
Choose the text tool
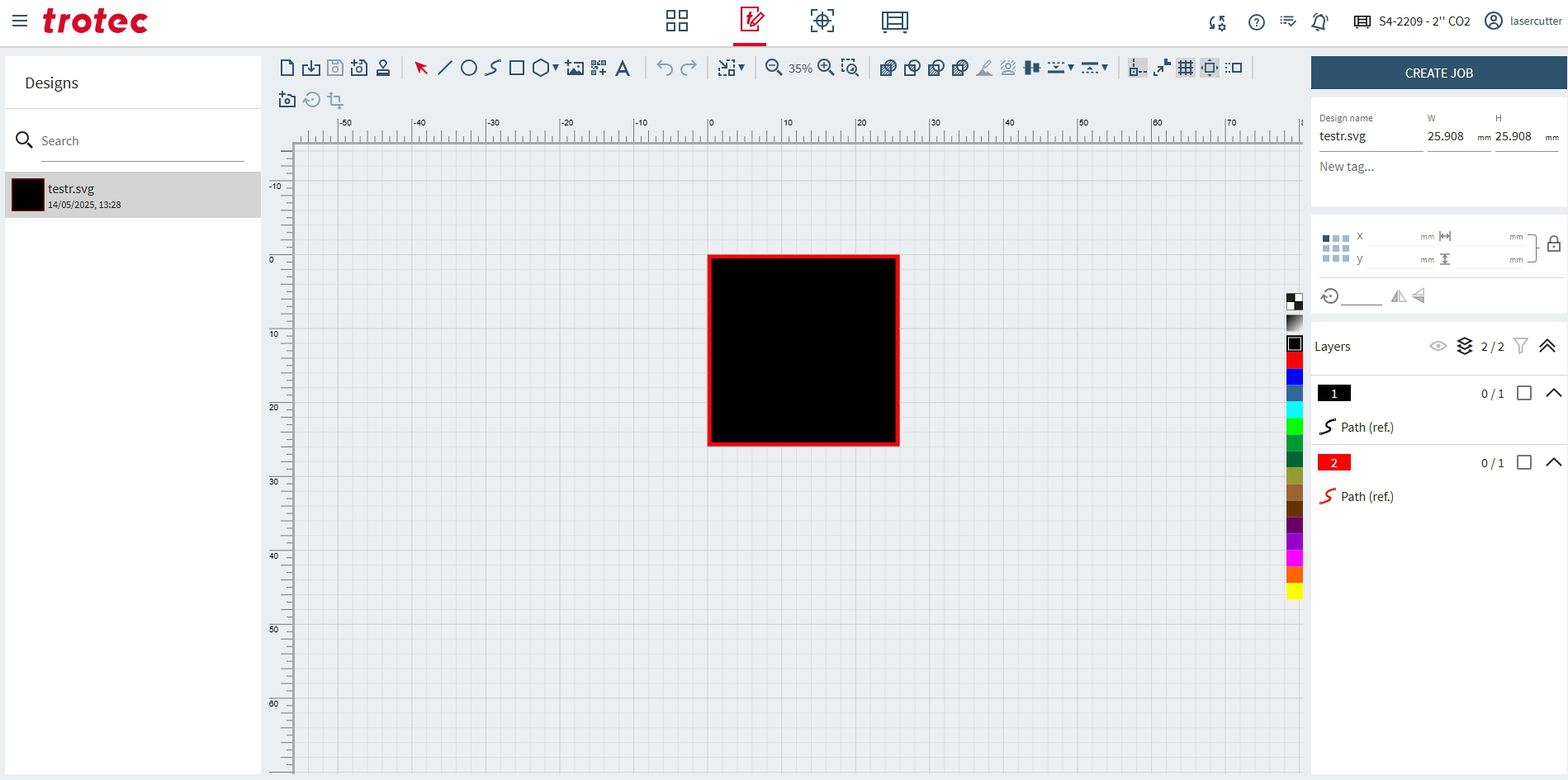623,68
